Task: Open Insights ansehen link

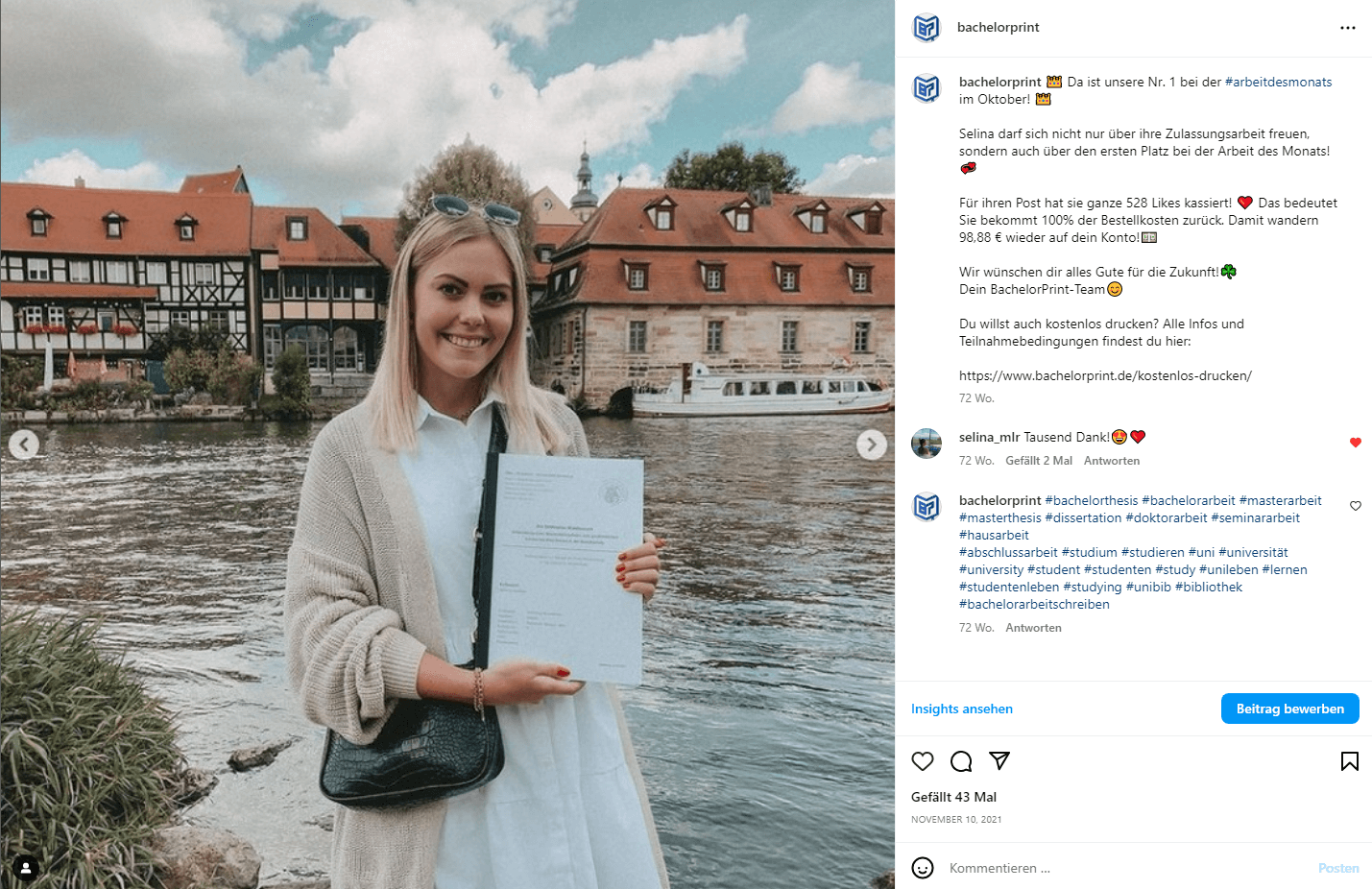Action: click(962, 709)
